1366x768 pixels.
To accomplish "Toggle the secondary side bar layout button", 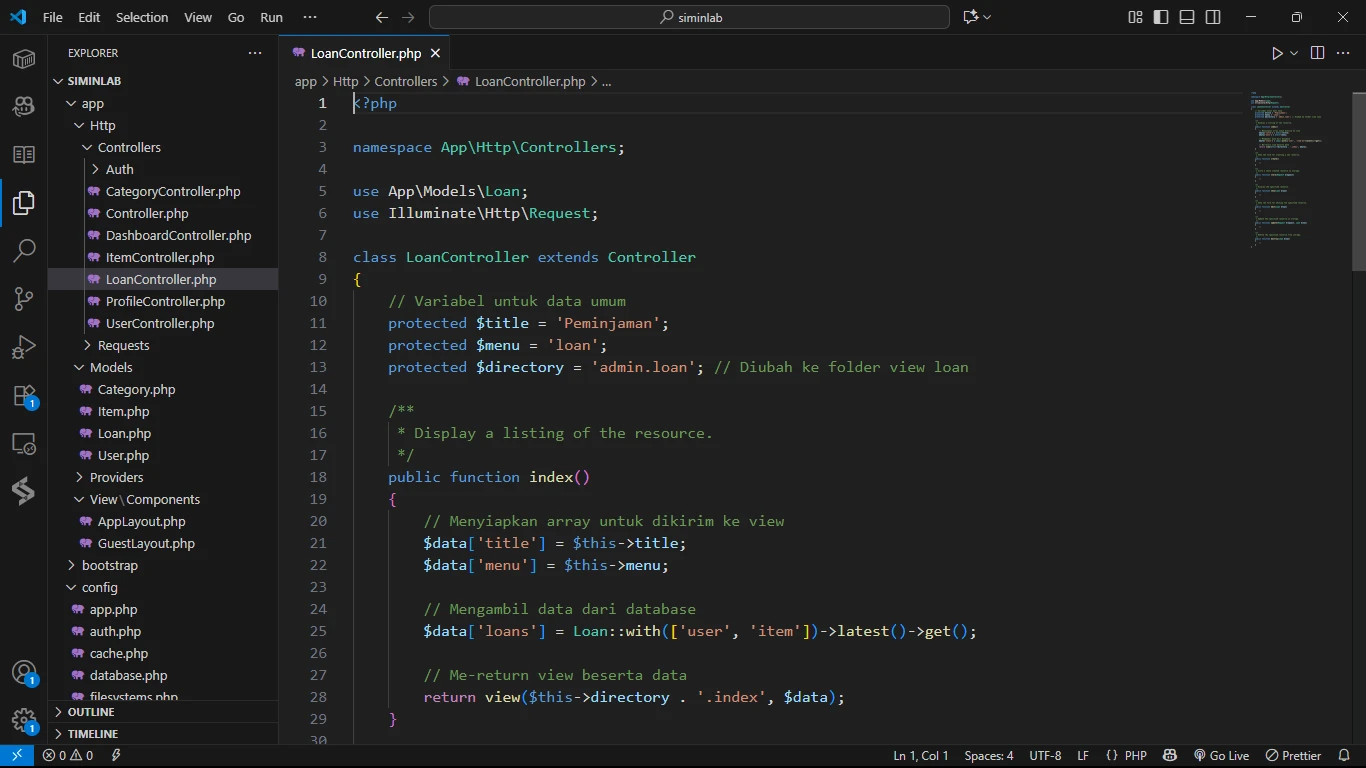I will click(1213, 17).
